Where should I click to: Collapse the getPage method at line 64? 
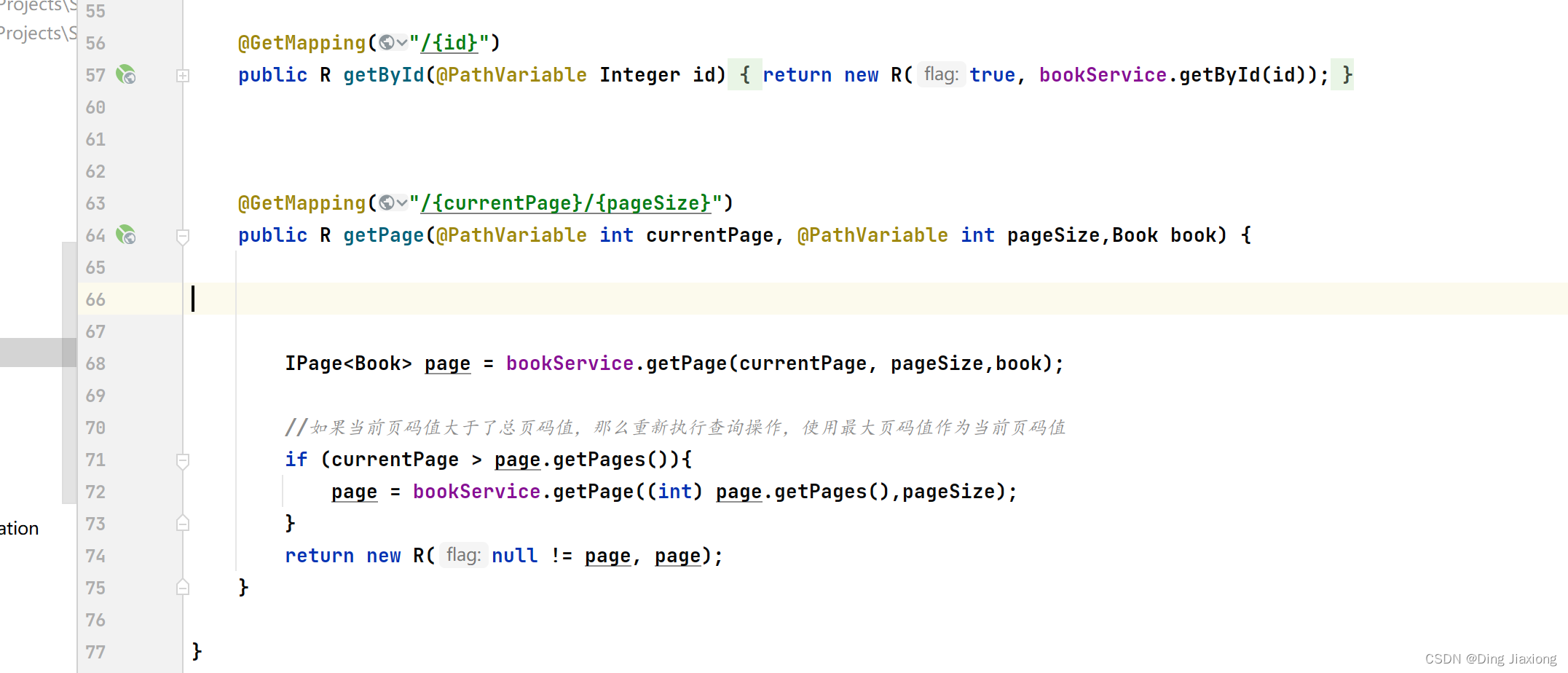point(183,236)
